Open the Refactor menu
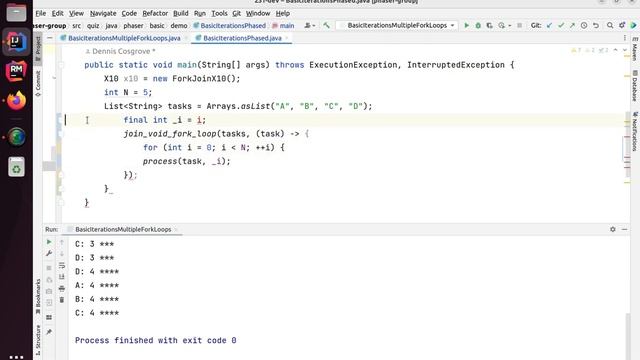 (155, 13)
